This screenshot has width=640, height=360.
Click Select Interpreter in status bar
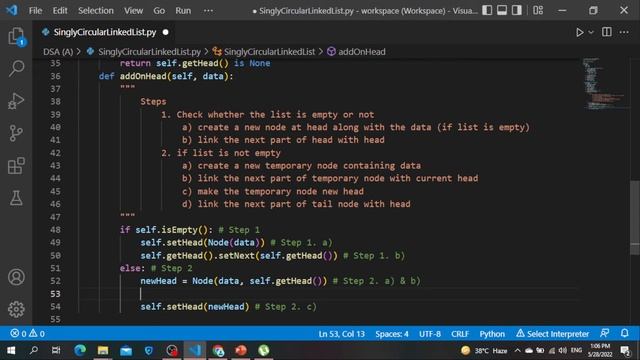(553, 334)
